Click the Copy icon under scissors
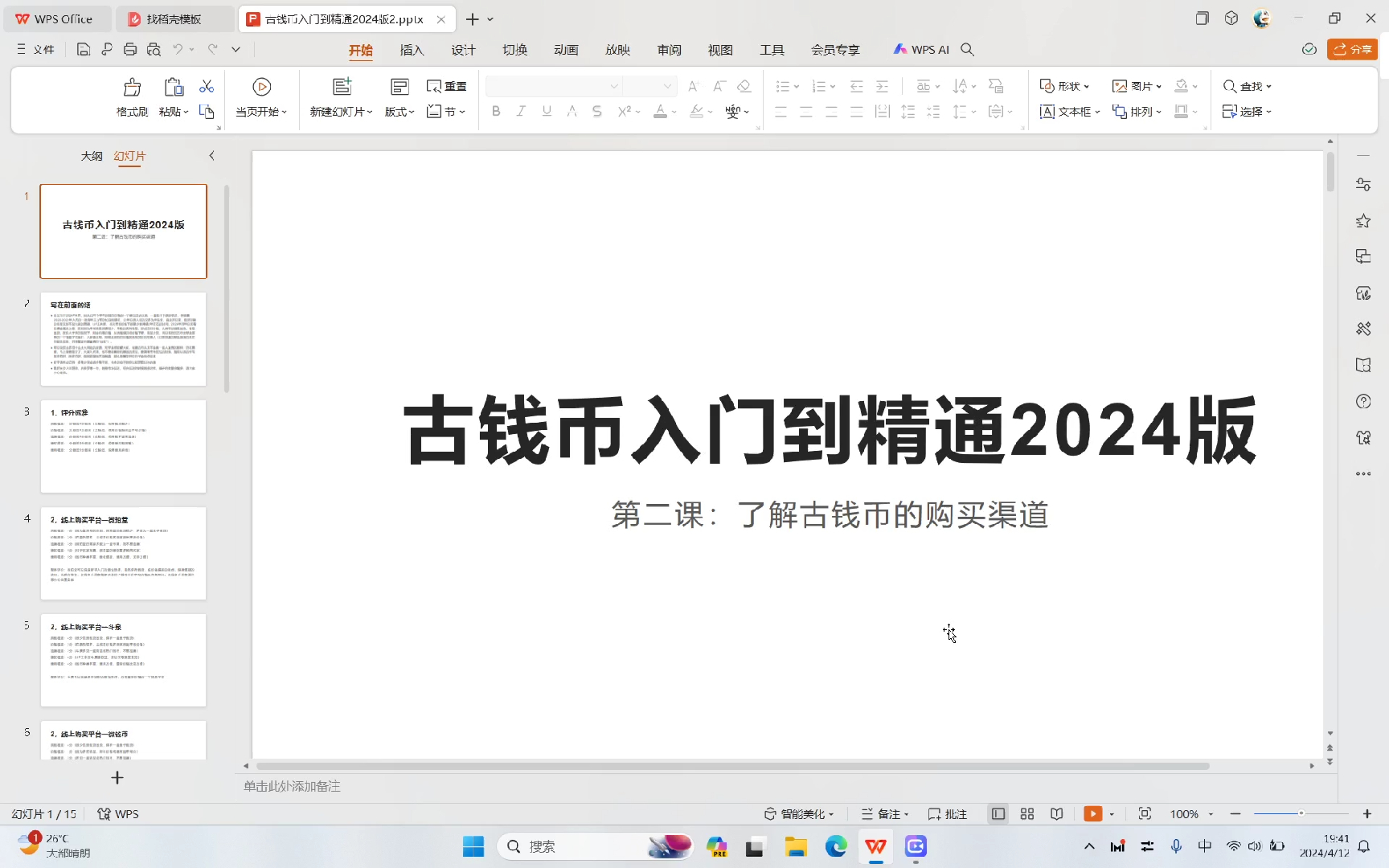 click(207, 112)
